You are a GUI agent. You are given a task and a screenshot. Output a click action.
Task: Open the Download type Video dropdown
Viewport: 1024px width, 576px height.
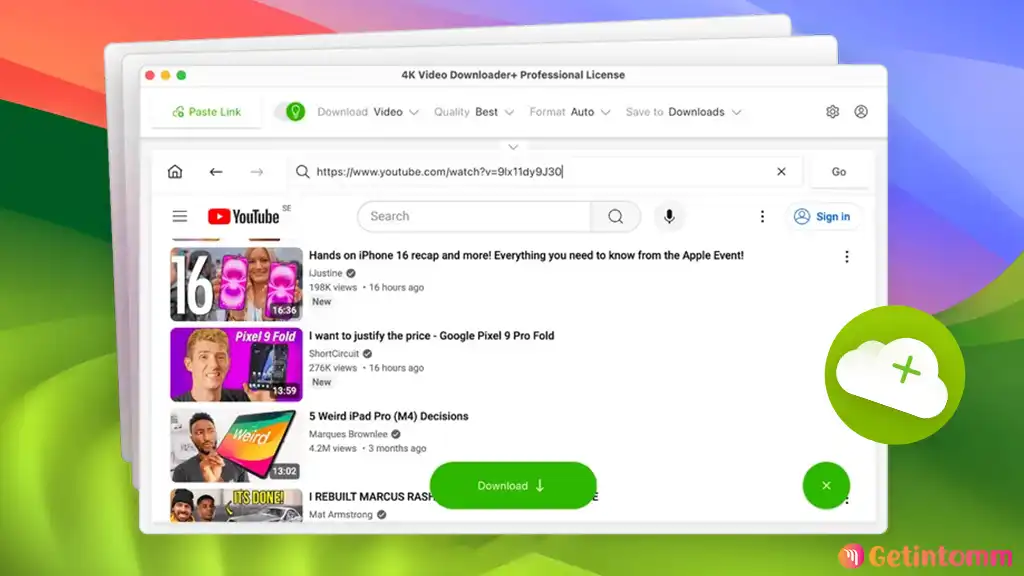point(368,112)
